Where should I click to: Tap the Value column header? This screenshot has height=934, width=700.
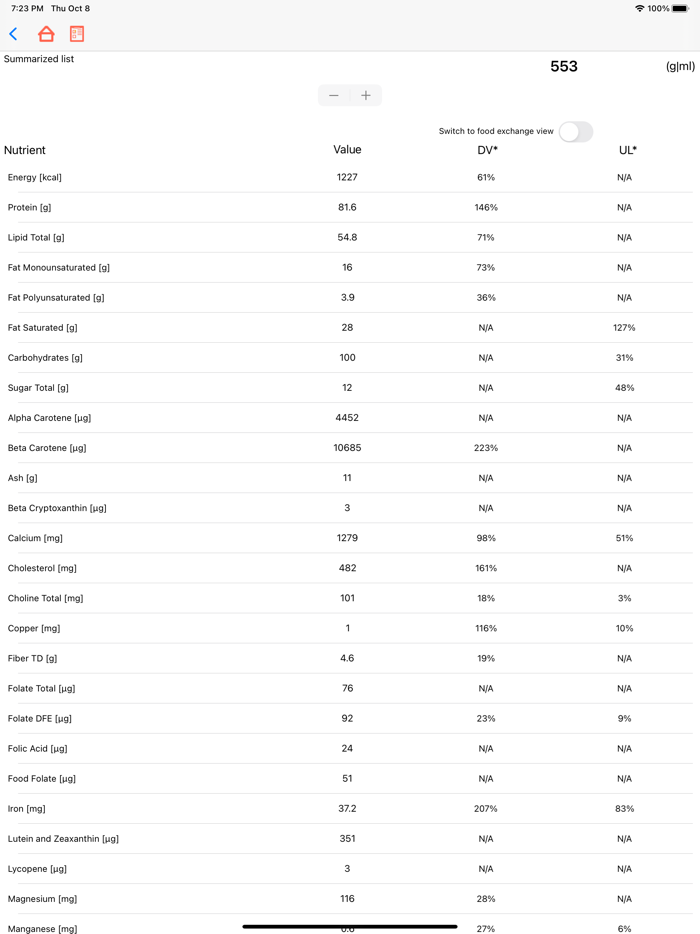347,150
